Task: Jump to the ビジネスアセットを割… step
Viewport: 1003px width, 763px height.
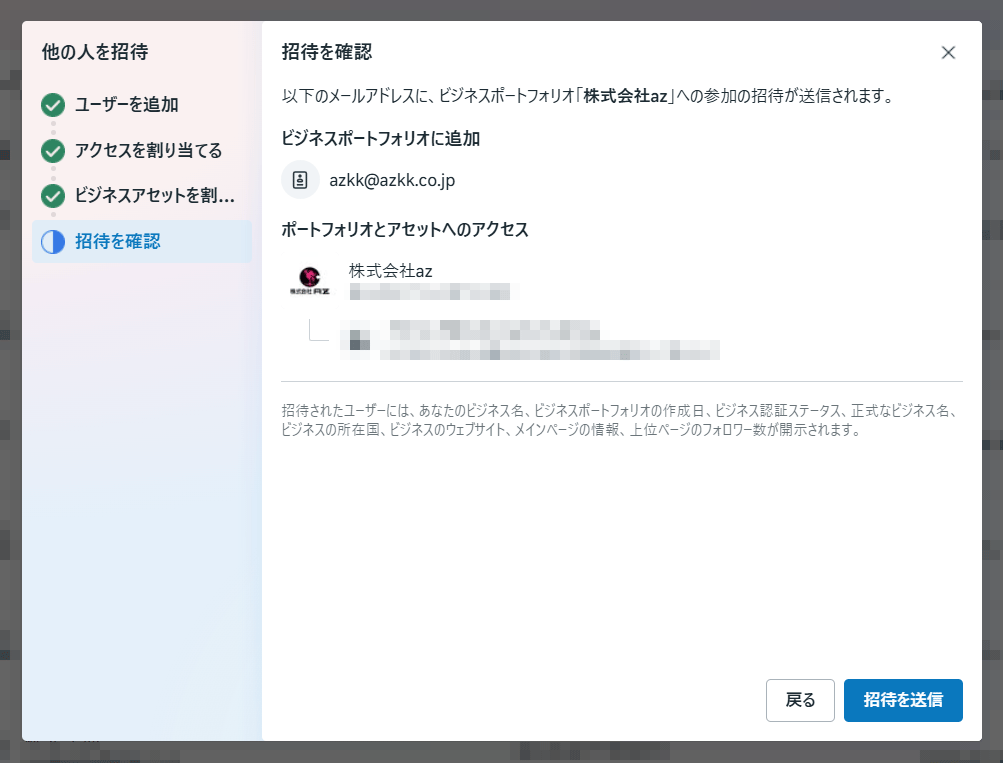Action: coord(155,195)
